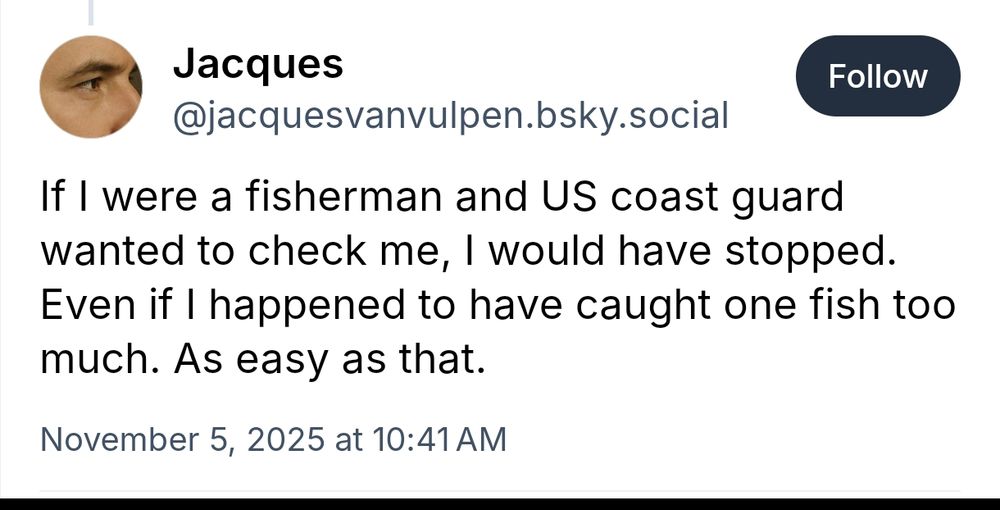Open the profile via the display name Jacques
Image resolution: width=1000 pixels, height=510 pixels.
coord(258,64)
